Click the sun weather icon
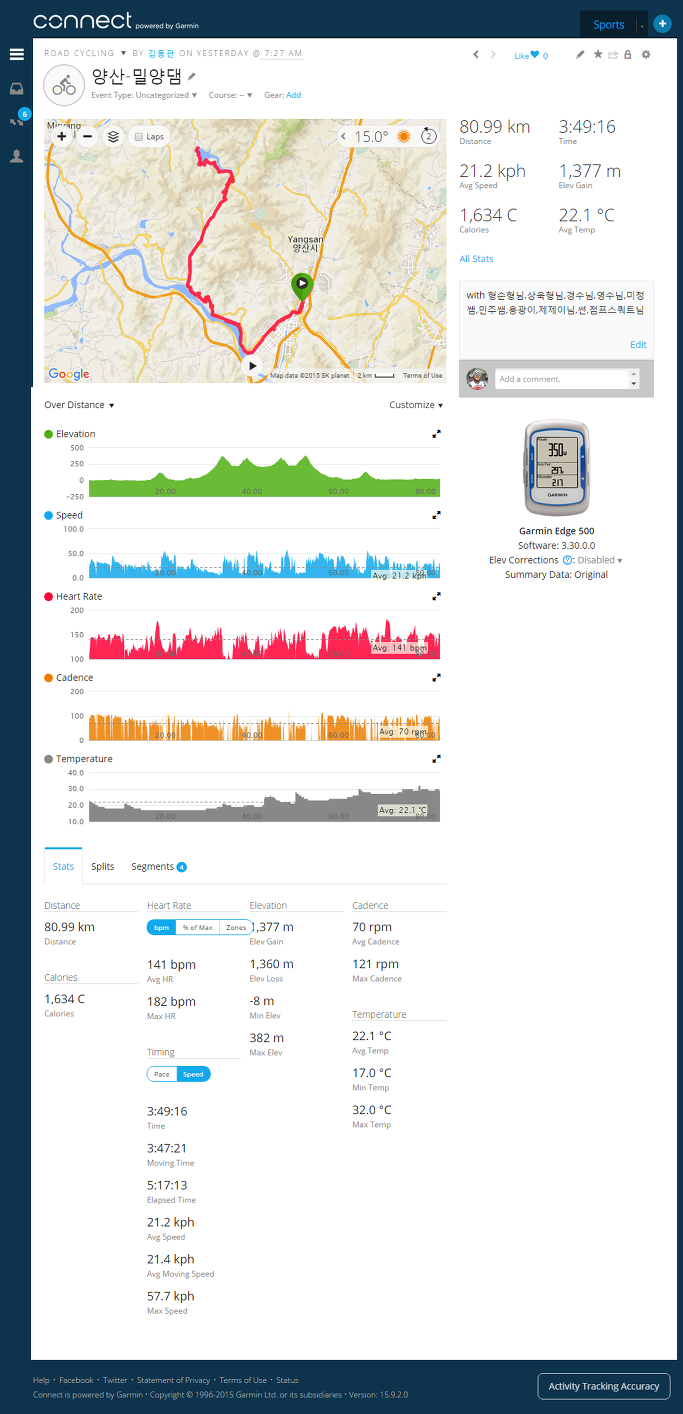683x1414 pixels. (404, 136)
